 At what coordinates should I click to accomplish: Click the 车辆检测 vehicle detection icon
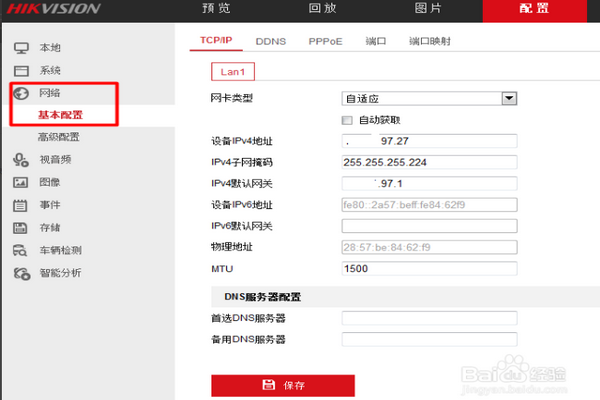tap(20, 250)
